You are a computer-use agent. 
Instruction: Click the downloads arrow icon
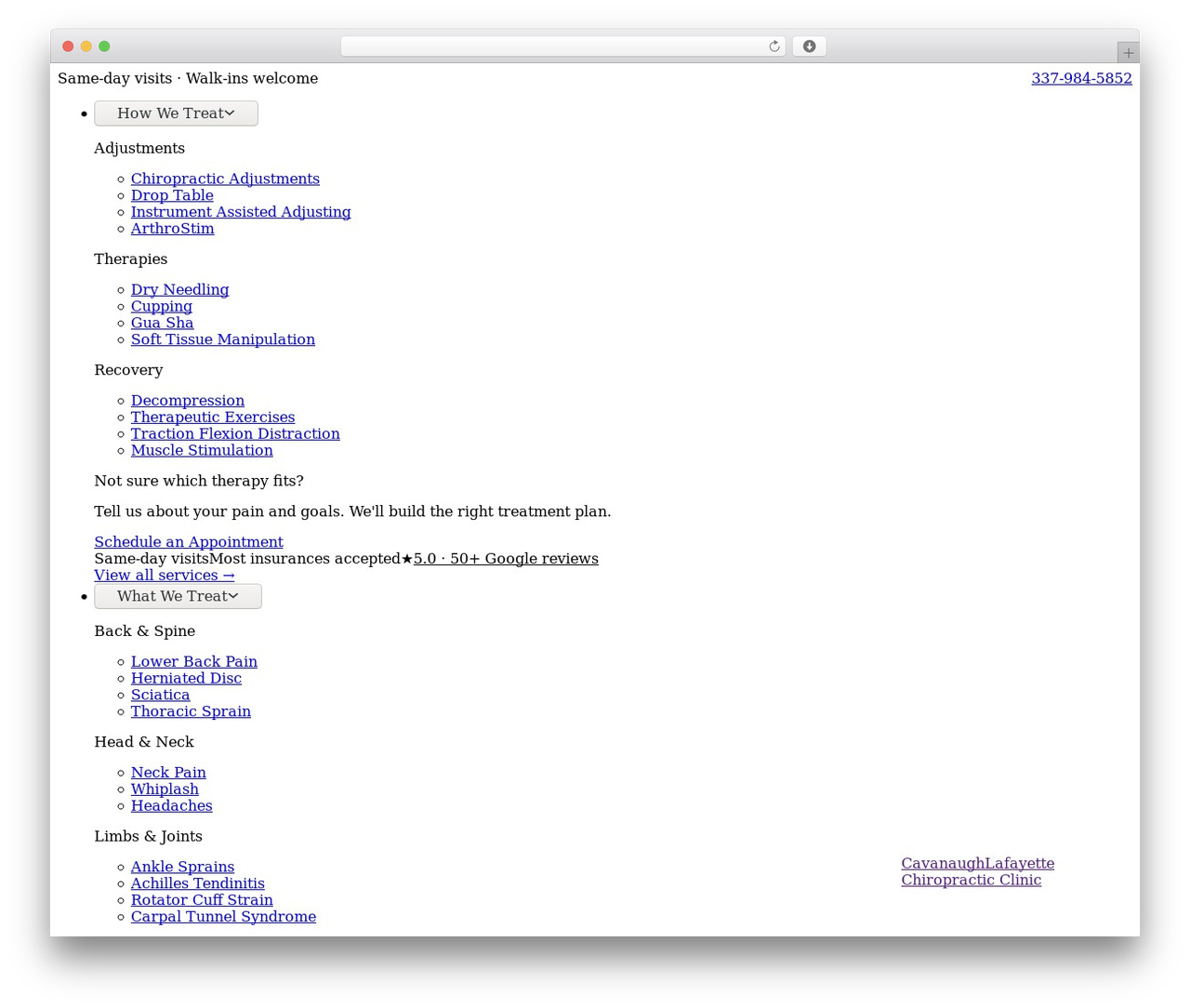809,46
